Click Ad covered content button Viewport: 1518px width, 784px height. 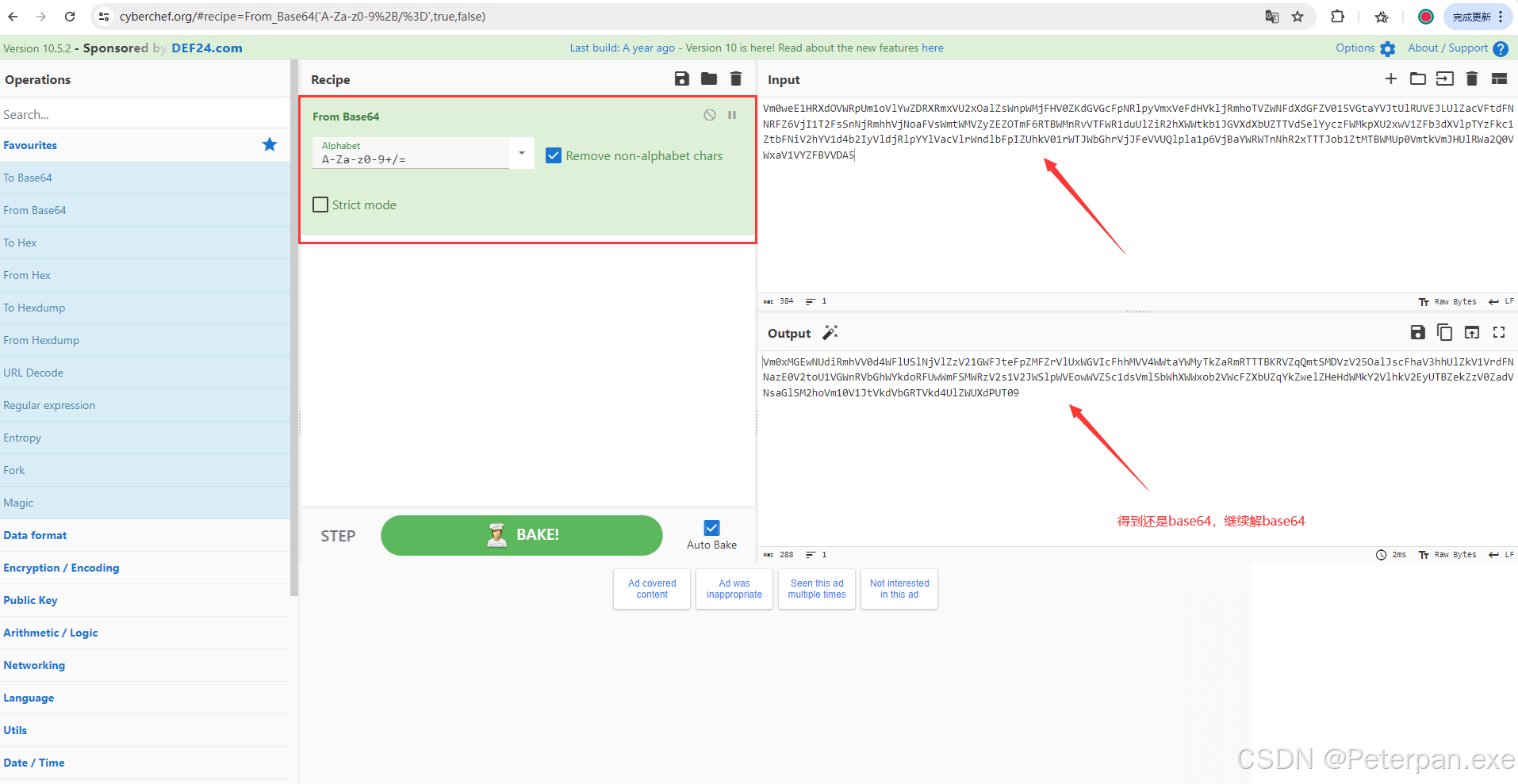pos(652,589)
